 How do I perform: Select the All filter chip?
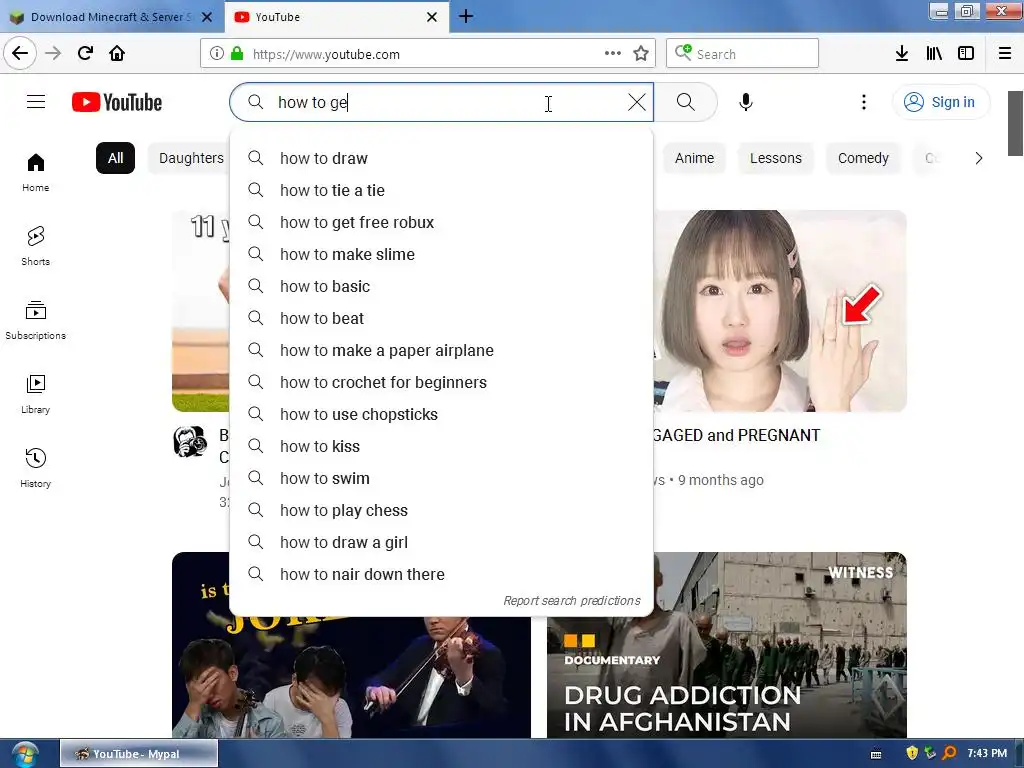(116, 158)
